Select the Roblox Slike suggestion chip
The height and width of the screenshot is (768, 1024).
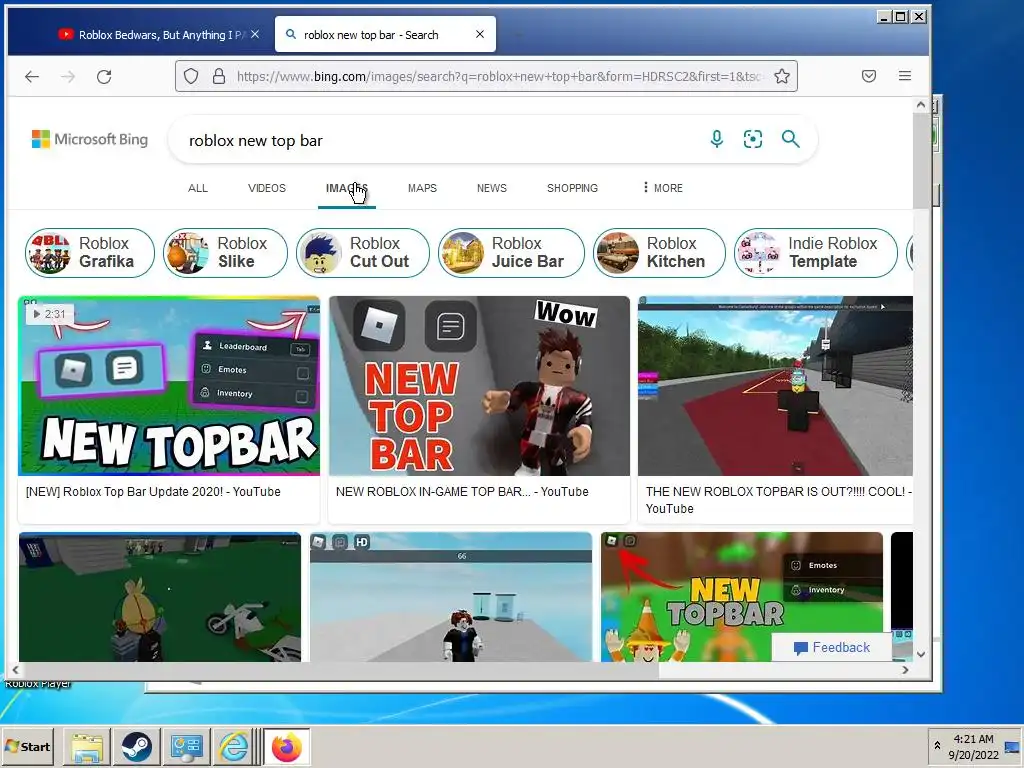225,253
